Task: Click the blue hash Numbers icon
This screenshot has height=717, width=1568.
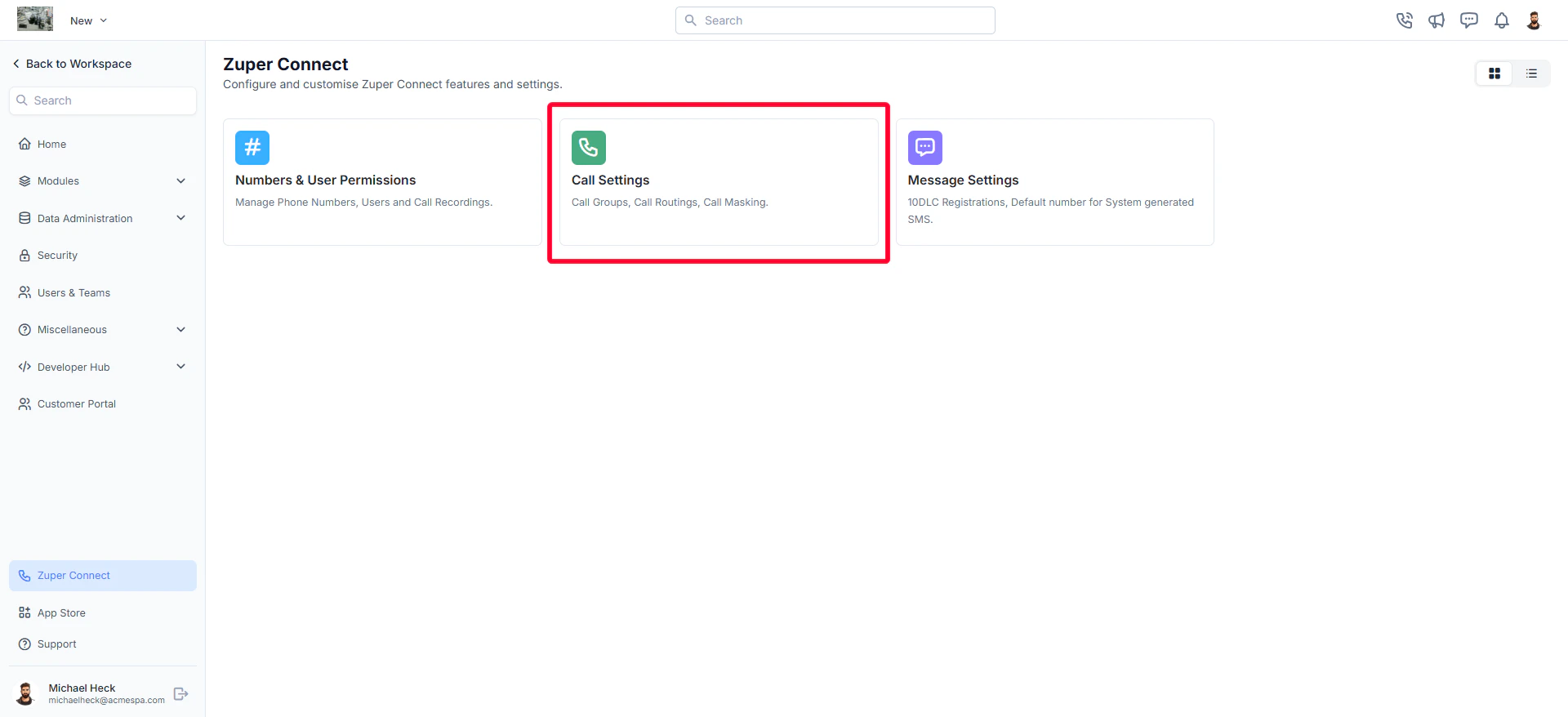Action: click(252, 148)
